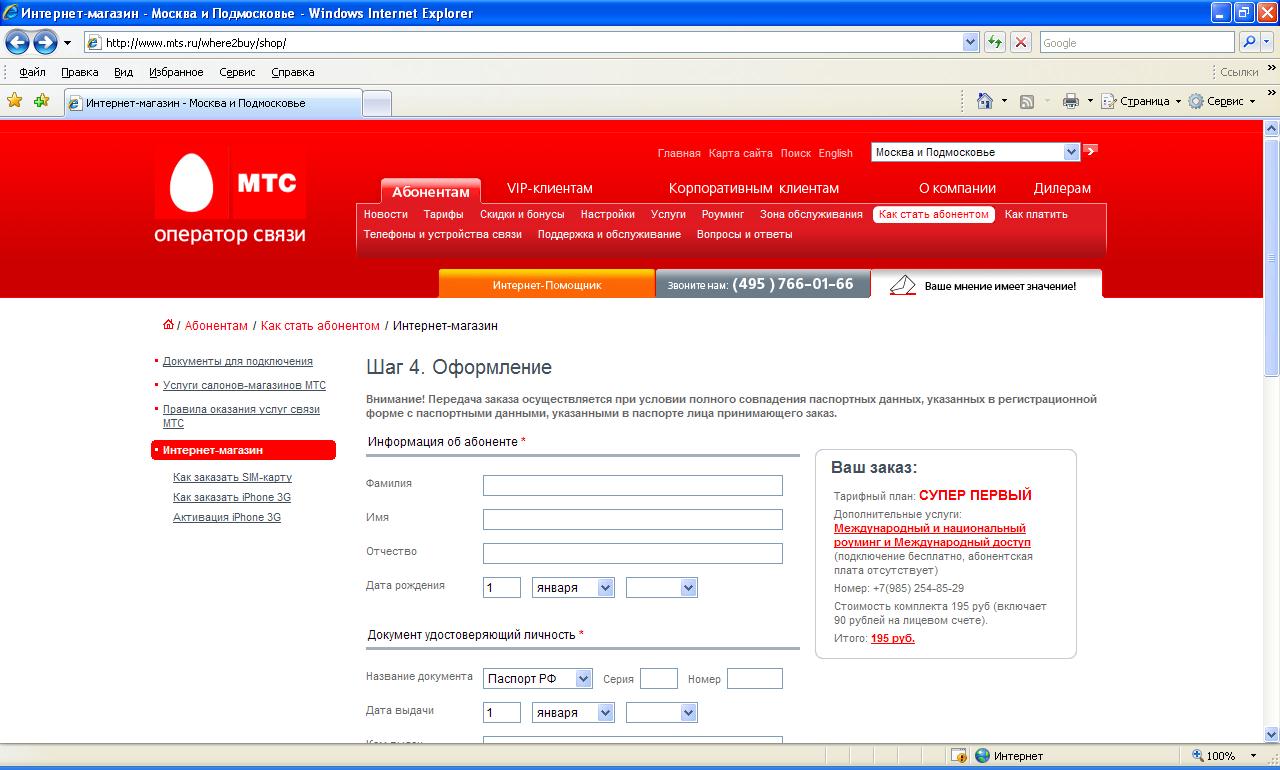Click the Stop loading red X icon
The image size is (1280, 770).
(x=1020, y=42)
